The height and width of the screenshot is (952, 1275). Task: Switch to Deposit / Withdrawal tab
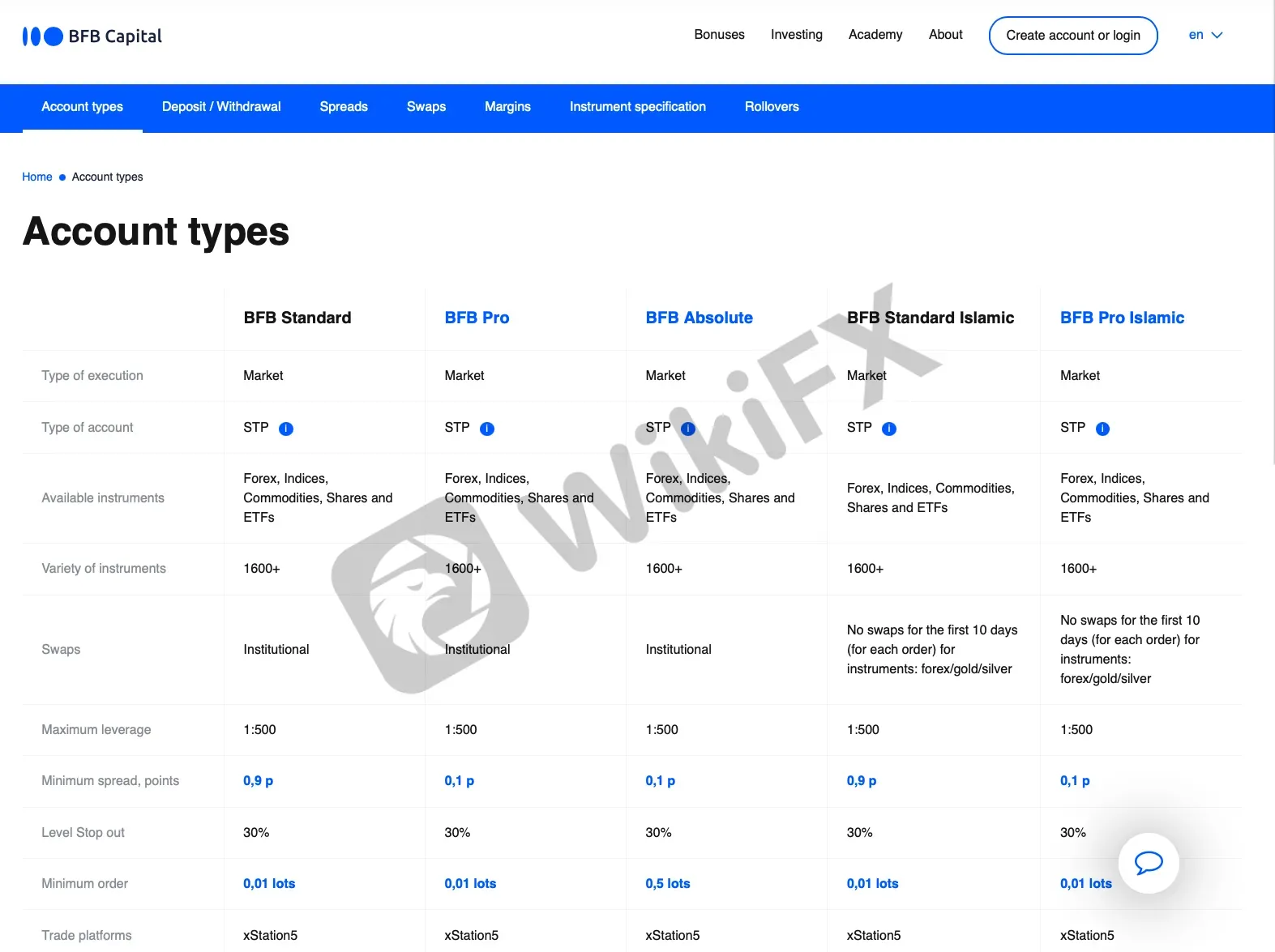(x=221, y=107)
